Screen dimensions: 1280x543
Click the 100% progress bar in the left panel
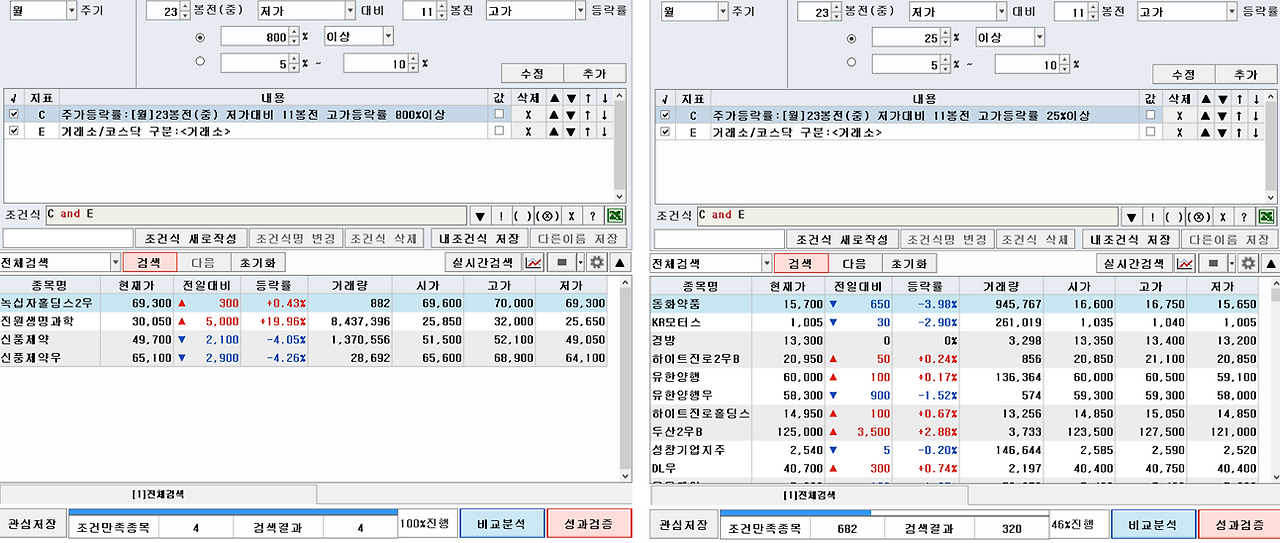(x=234, y=512)
